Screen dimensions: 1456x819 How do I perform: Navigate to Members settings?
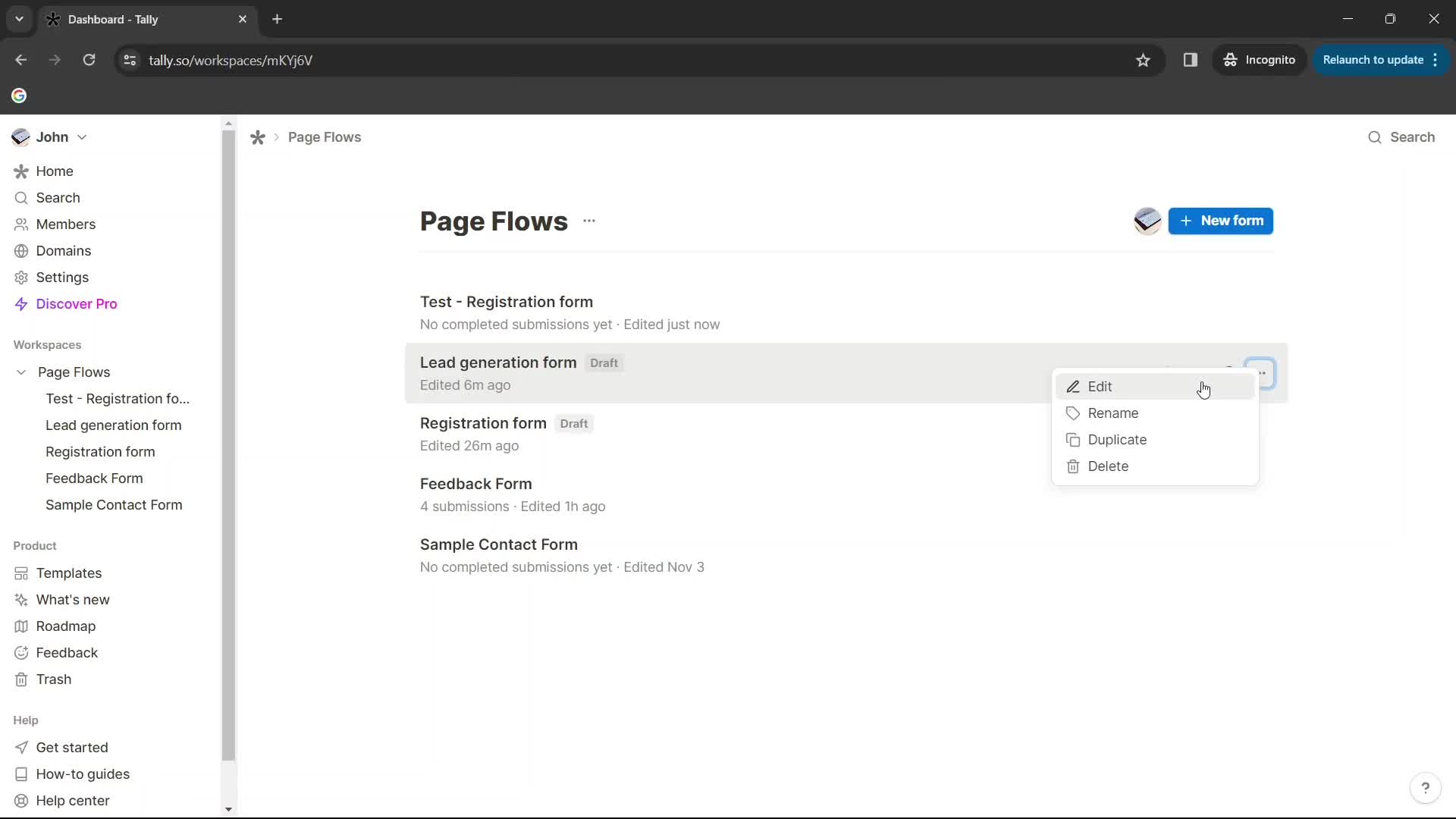(66, 224)
